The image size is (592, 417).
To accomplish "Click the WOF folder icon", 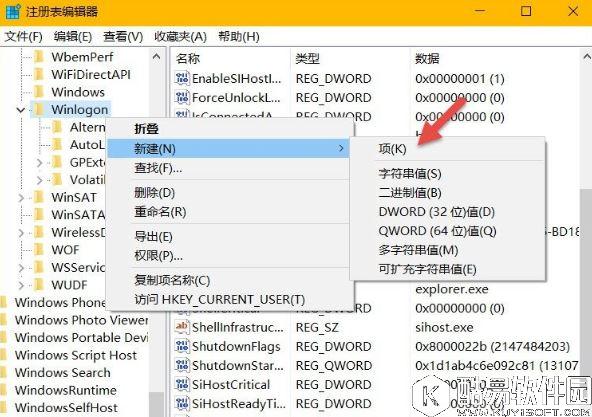I will click(39, 250).
